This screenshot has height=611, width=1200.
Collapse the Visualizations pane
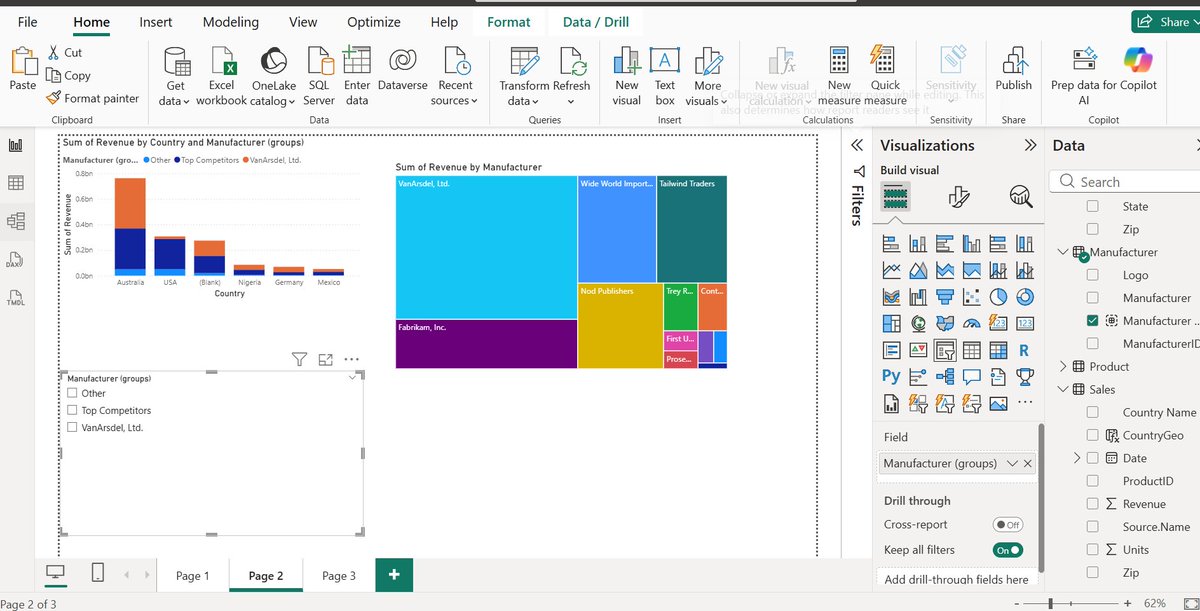pyautogui.click(x=1030, y=145)
